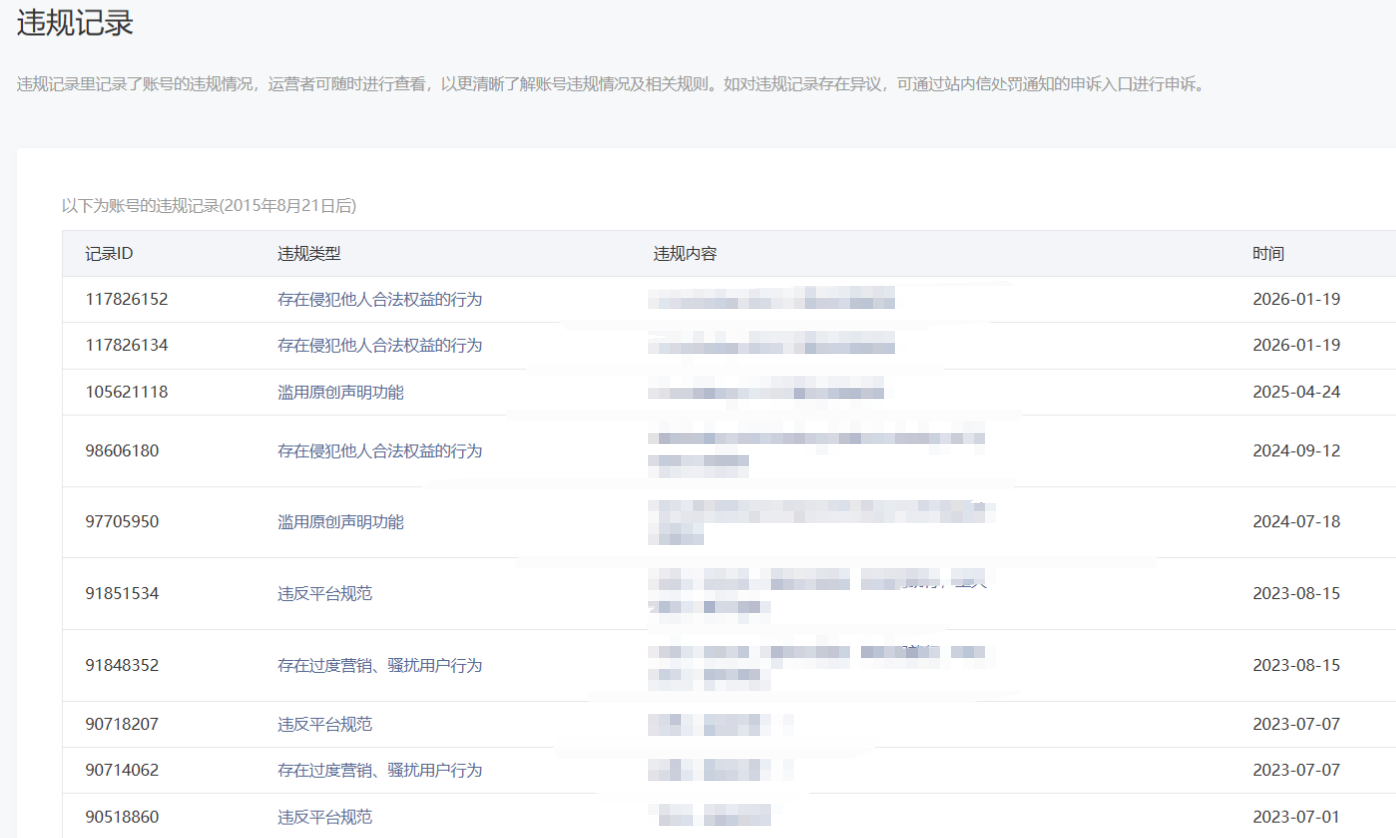Click the 违规记录 page title

tap(75, 24)
